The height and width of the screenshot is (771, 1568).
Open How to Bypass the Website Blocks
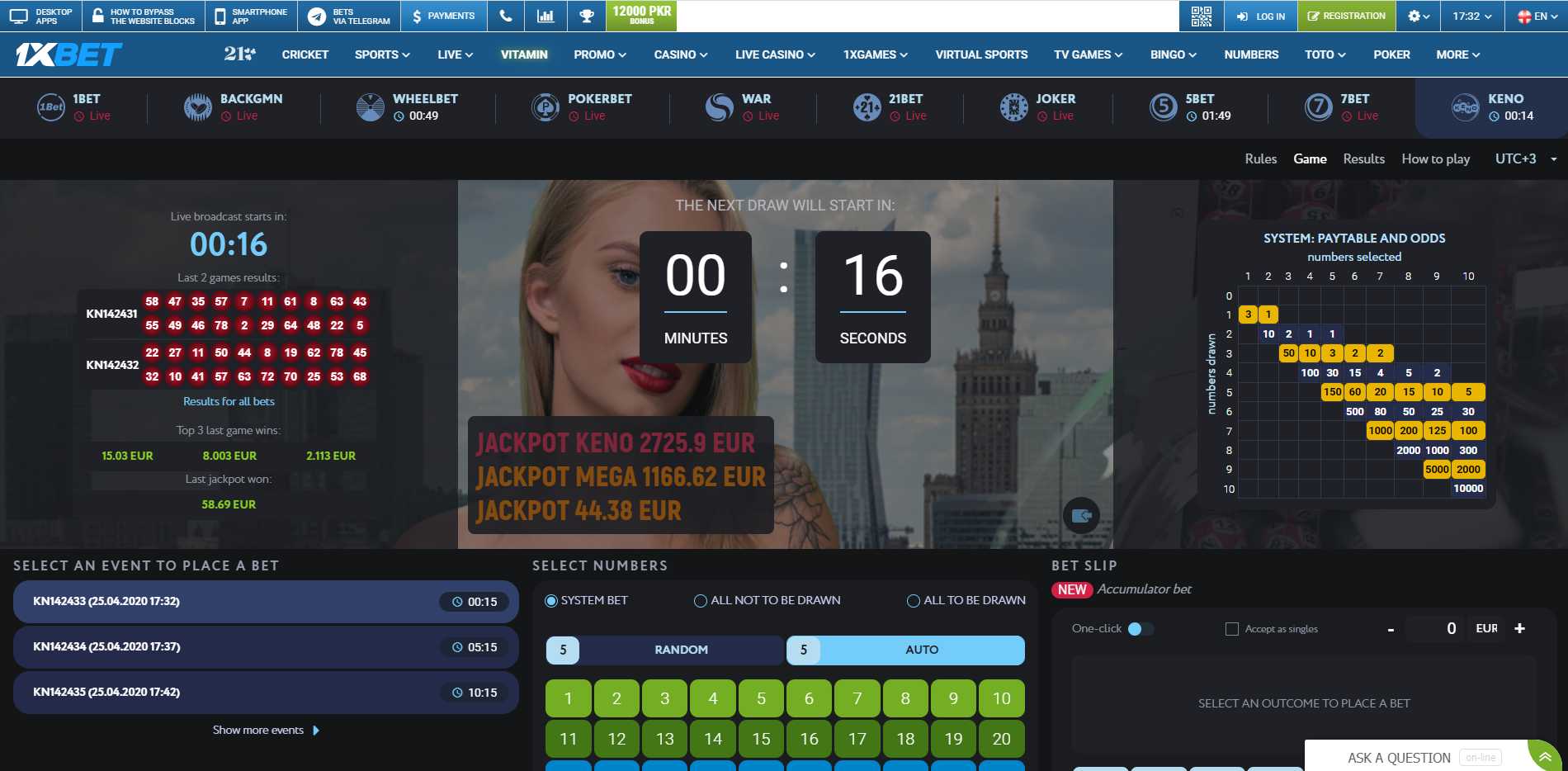click(144, 16)
